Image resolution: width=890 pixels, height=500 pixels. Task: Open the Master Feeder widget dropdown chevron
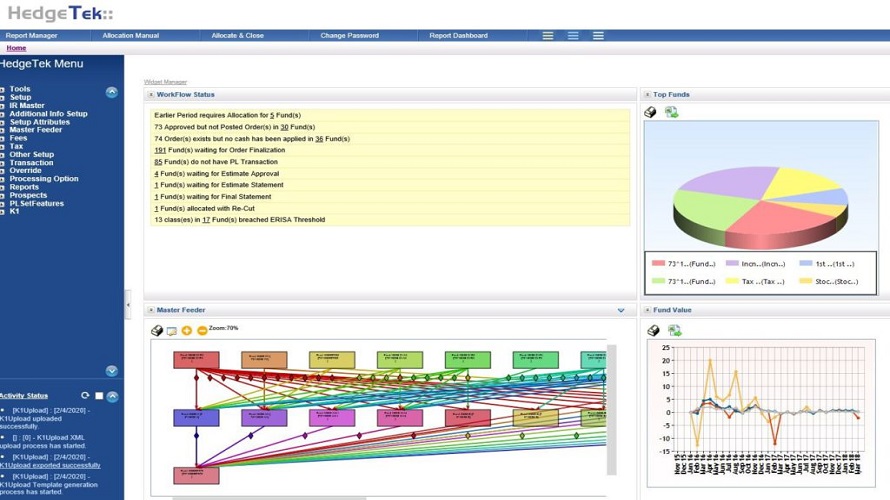[x=621, y=310]
